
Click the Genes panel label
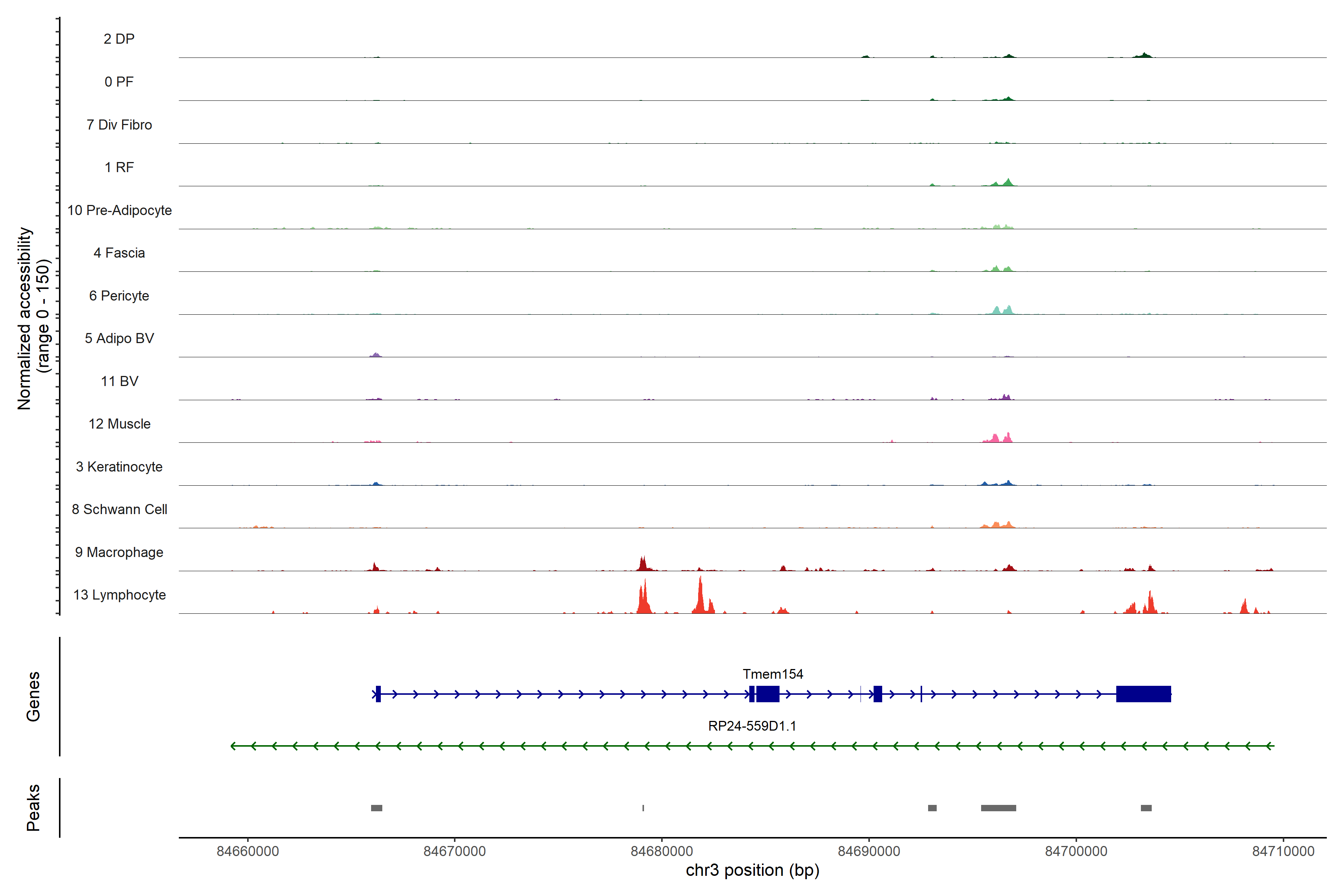(x=33, y=697)
